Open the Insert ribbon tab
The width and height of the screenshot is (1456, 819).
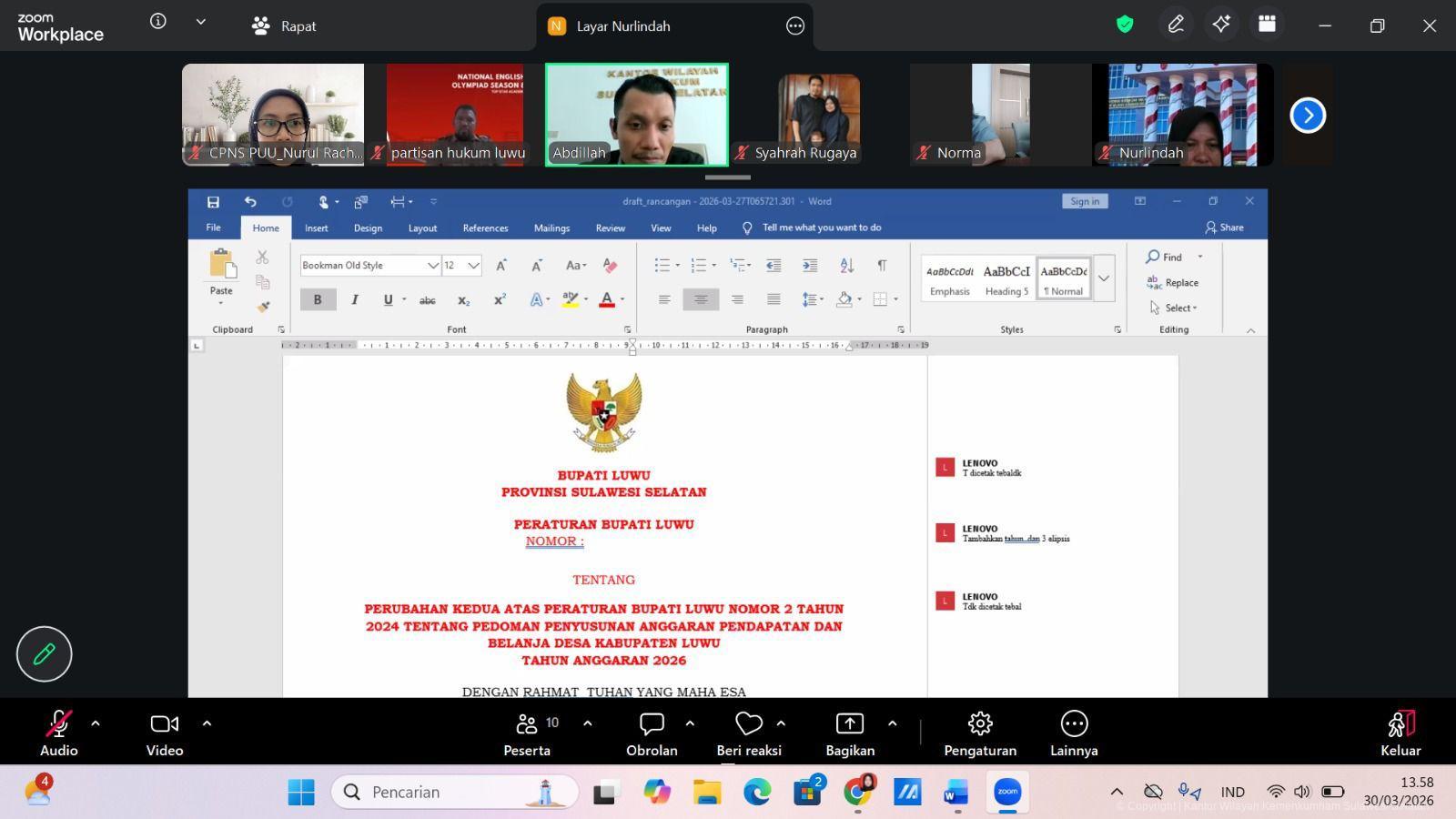click(316, 228)
